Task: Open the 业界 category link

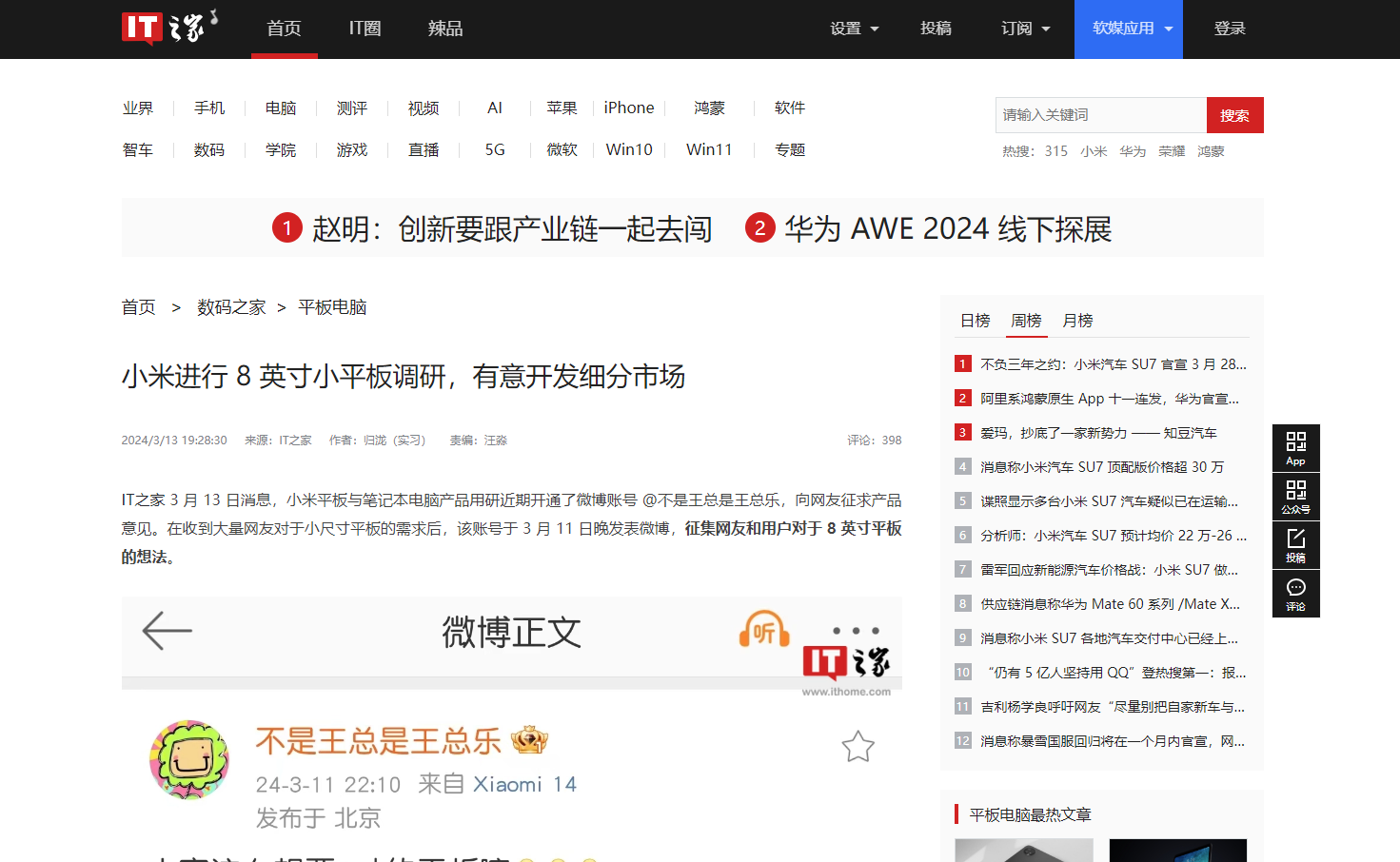Action: point(138,108)
